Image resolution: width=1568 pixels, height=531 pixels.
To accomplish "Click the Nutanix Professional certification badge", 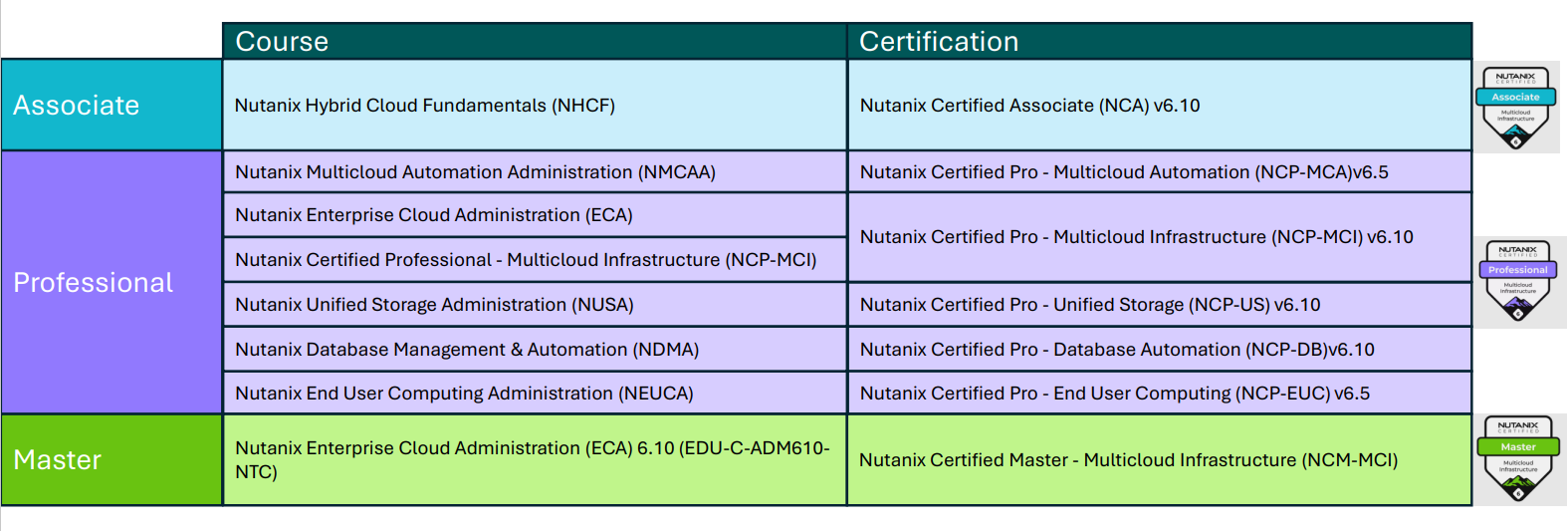I will coord(1517,282).
